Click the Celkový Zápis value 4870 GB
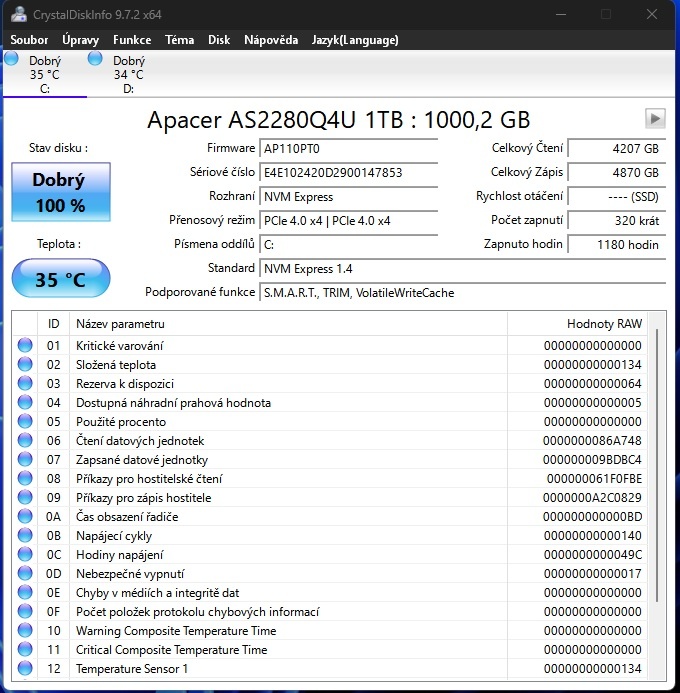The image size is (680, 693). [616, 172]
